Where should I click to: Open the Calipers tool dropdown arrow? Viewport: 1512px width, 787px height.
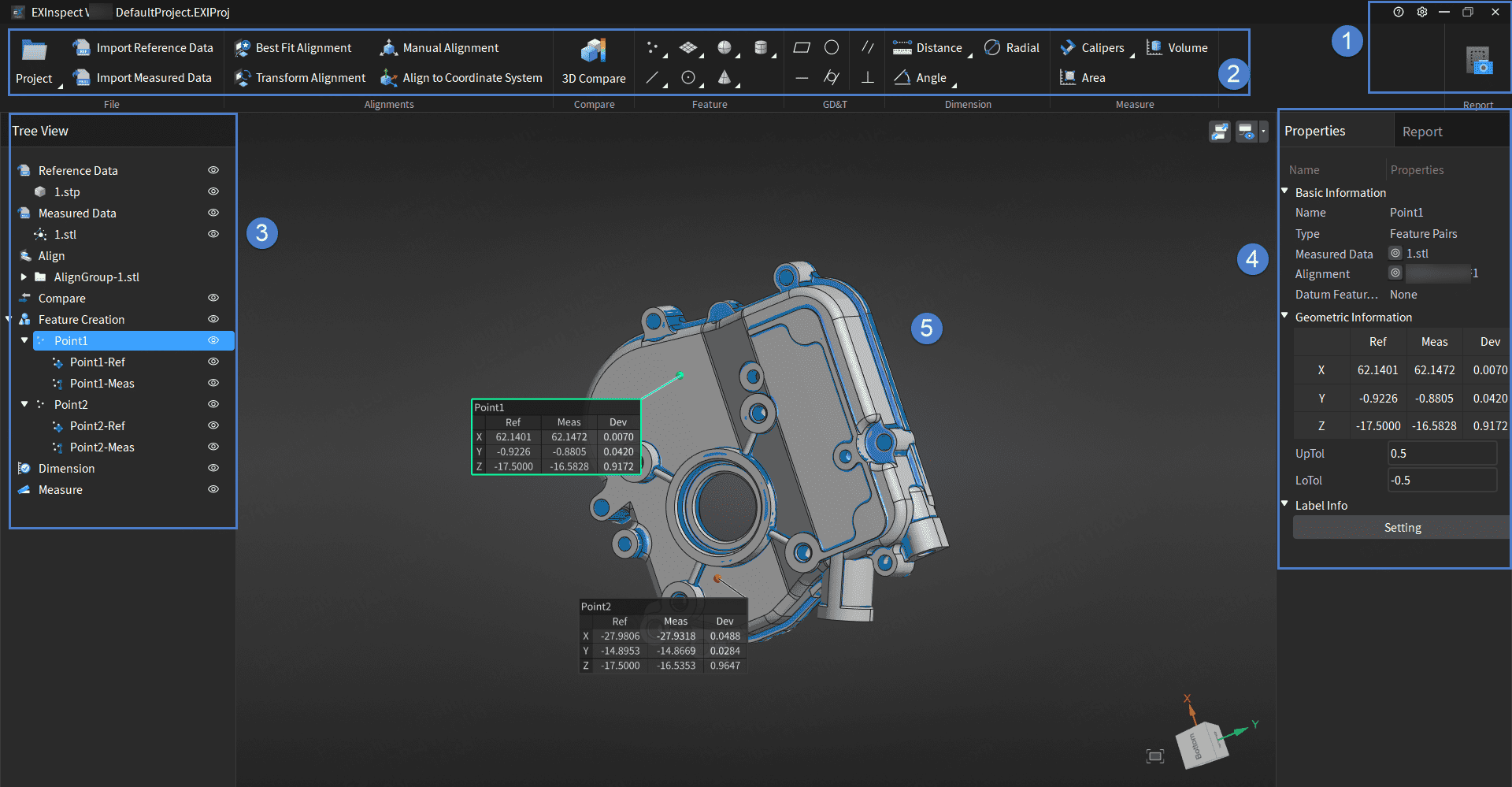click(1132, 56)
